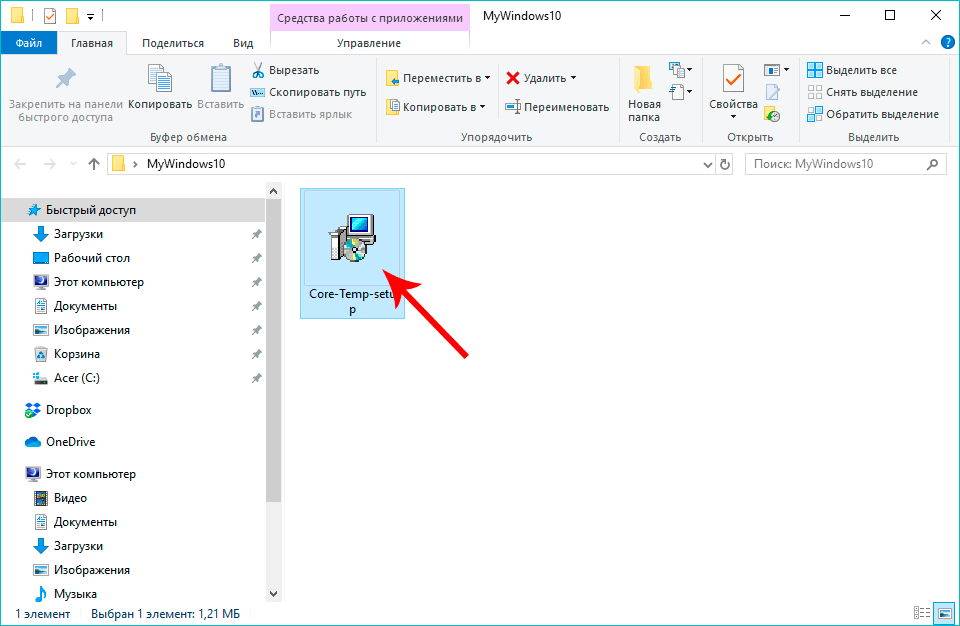
Task: Open the New item dropdown icon
Action: pyautogui.click(x=681, y=70)
